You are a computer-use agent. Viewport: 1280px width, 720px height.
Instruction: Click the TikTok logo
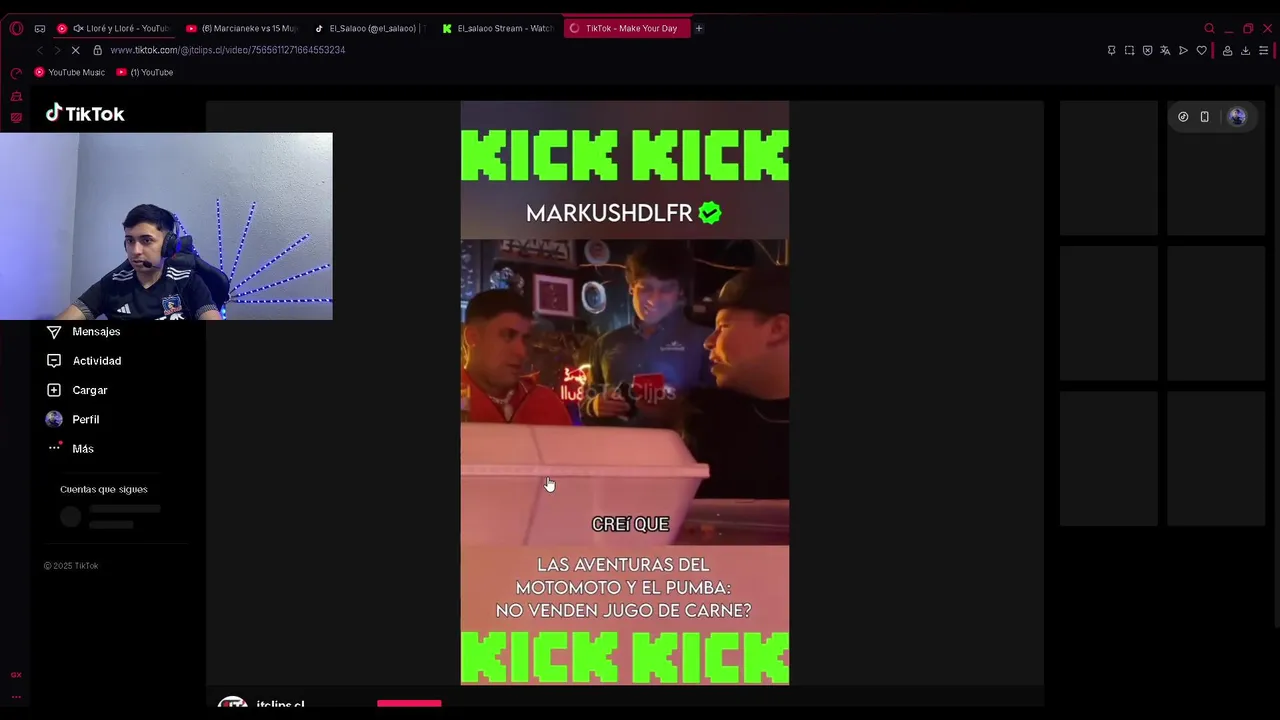coord(85,114)
